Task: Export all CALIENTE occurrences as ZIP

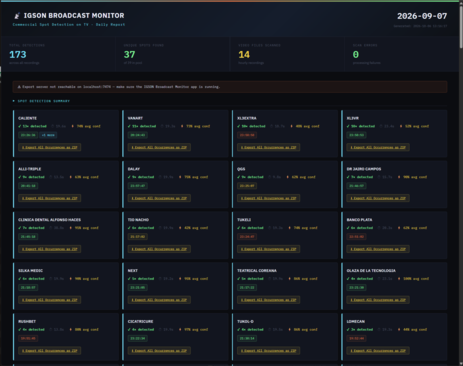Action: [x=49, y=147]
